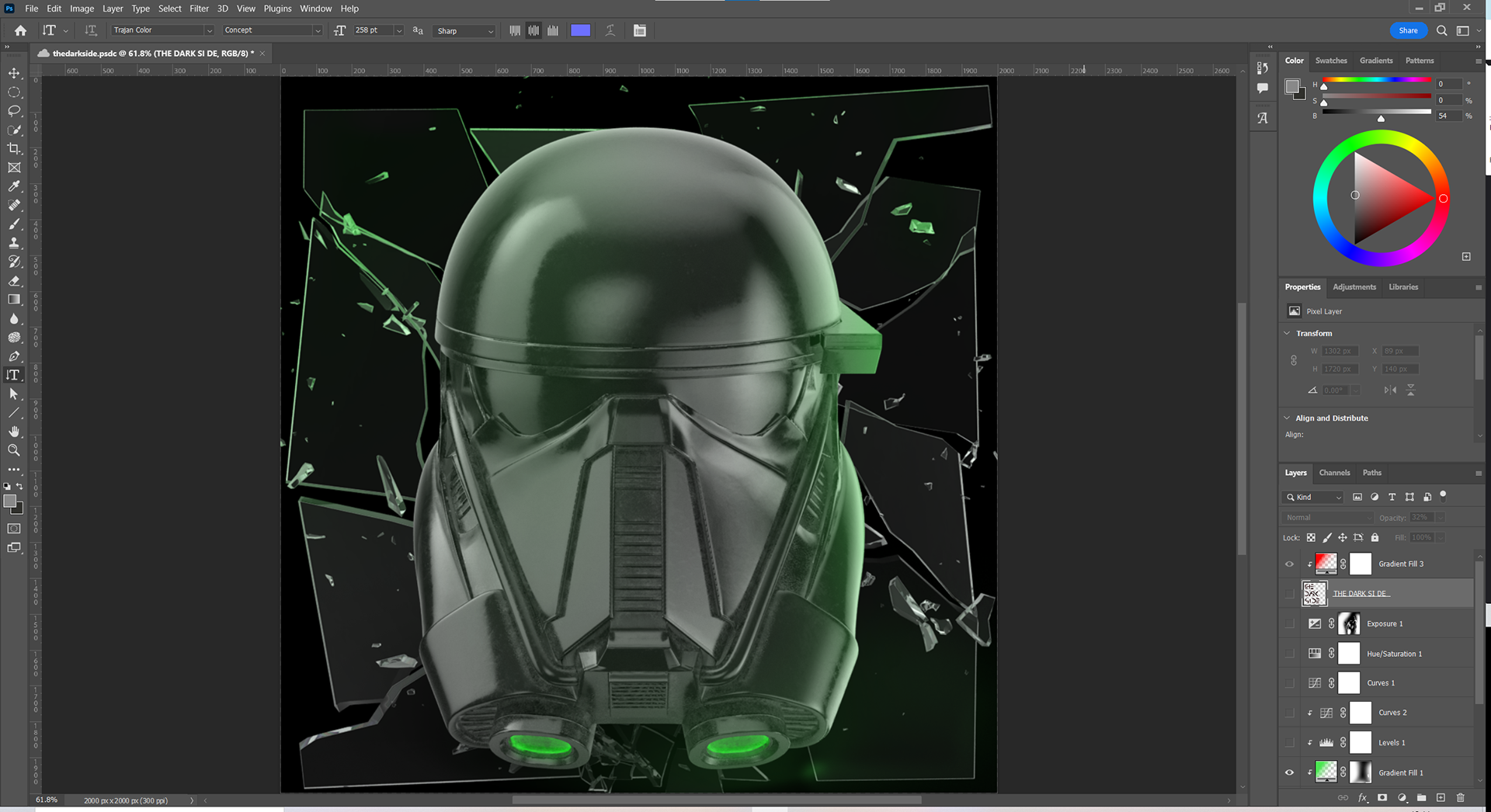1491x812 pixels.
Task: Hide the Gradient Fill 1 layer
Action: (x=1289, y=772)
